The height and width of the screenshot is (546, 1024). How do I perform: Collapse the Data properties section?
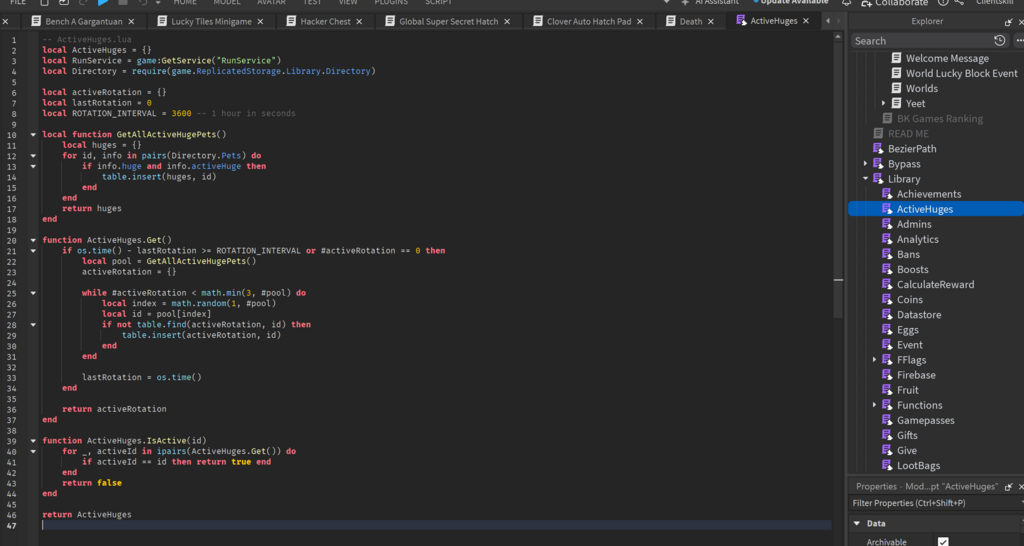pos(856,523)
